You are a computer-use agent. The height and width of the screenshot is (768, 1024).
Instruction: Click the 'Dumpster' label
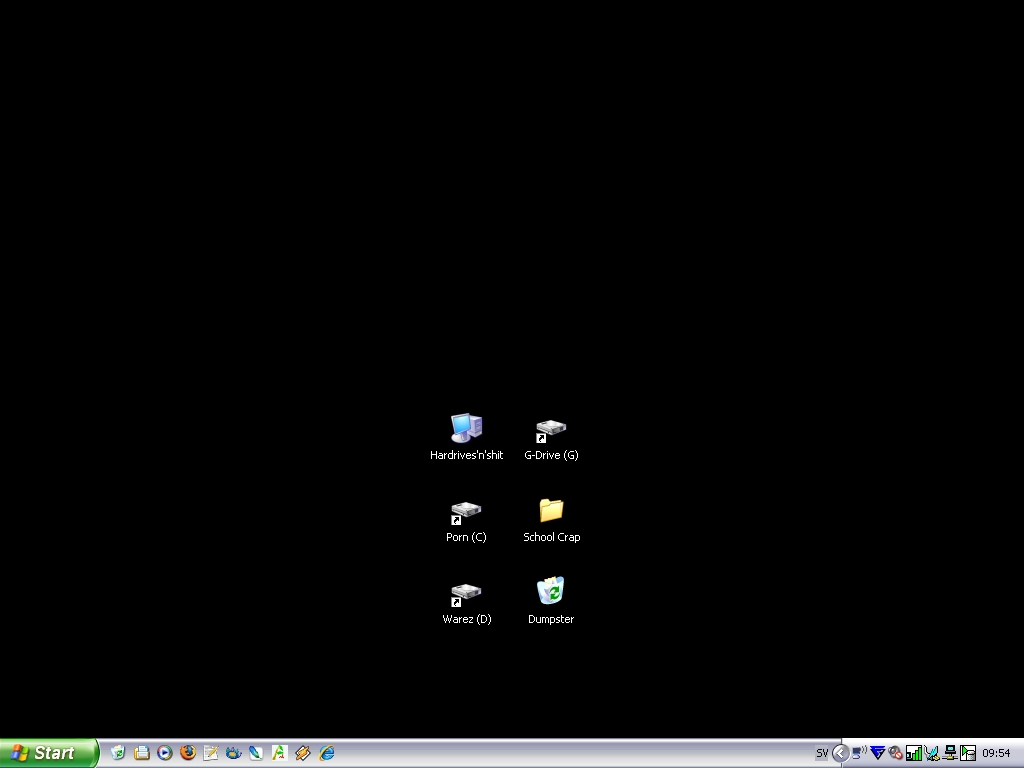pos(551,619)
